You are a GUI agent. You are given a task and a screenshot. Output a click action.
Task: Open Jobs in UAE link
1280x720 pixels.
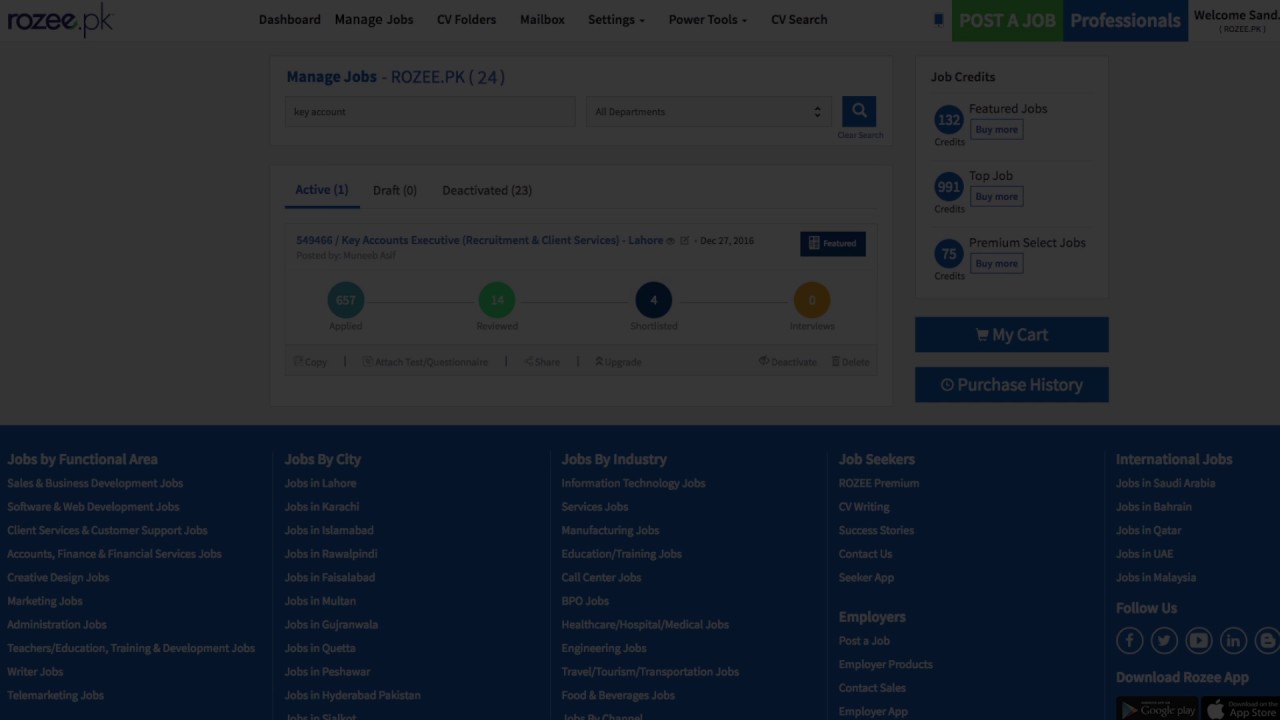(1145, 554)
